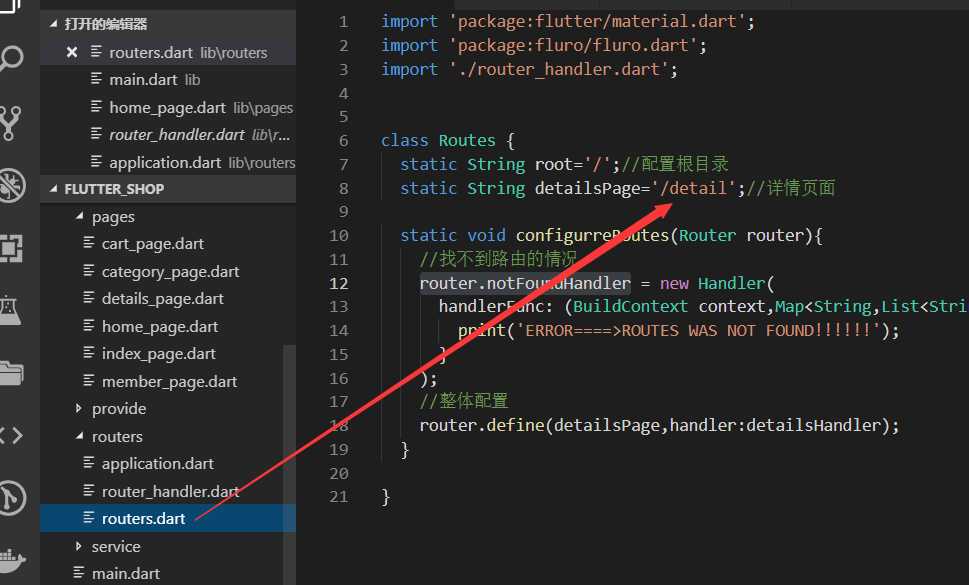This screenshot has height=585, width=969.
Task: Collapse the pages folder
Action: [79, 216]
